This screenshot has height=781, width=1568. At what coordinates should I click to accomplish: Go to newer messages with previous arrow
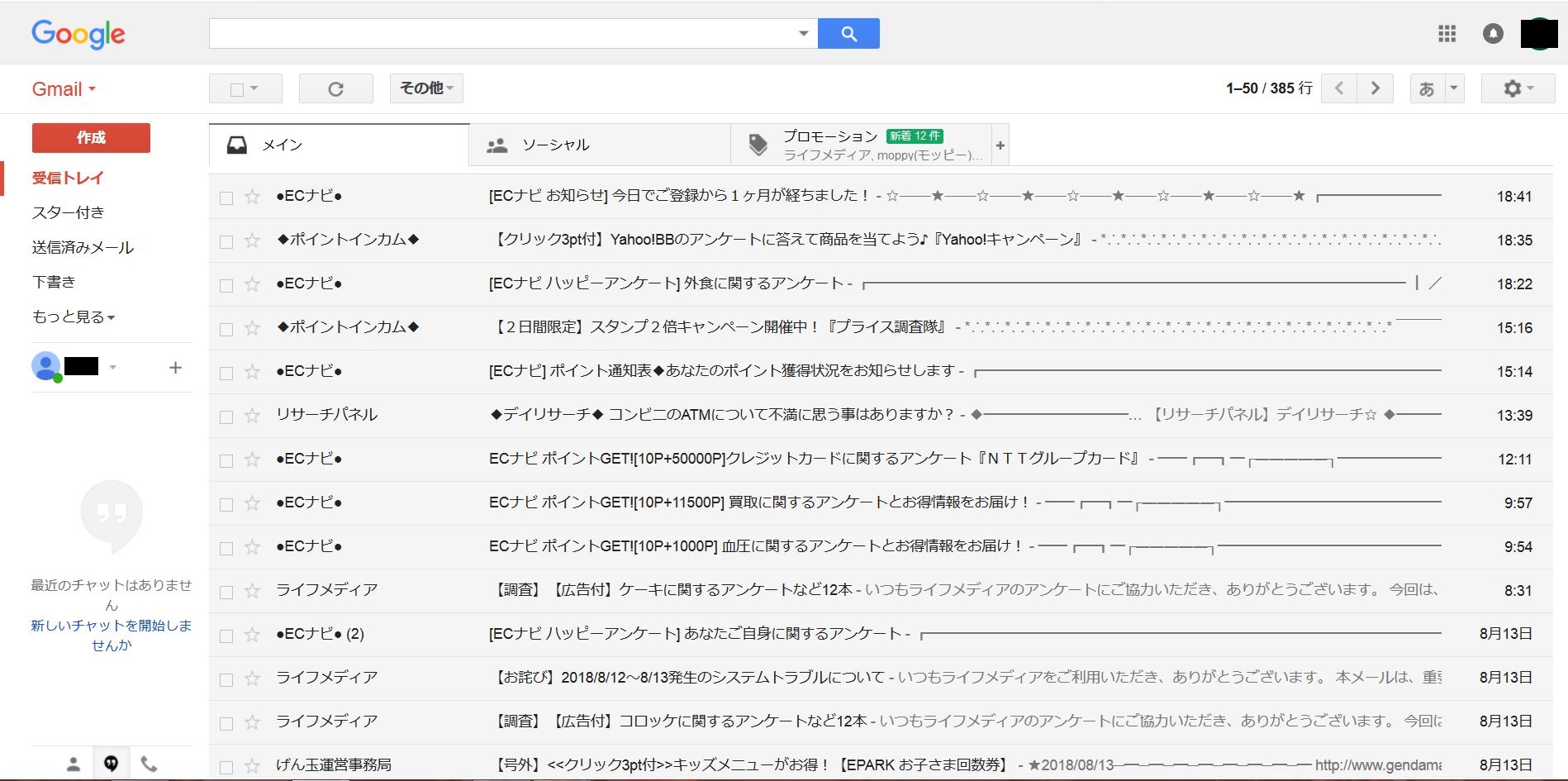pyautogui.click(x=1339, y=88)
